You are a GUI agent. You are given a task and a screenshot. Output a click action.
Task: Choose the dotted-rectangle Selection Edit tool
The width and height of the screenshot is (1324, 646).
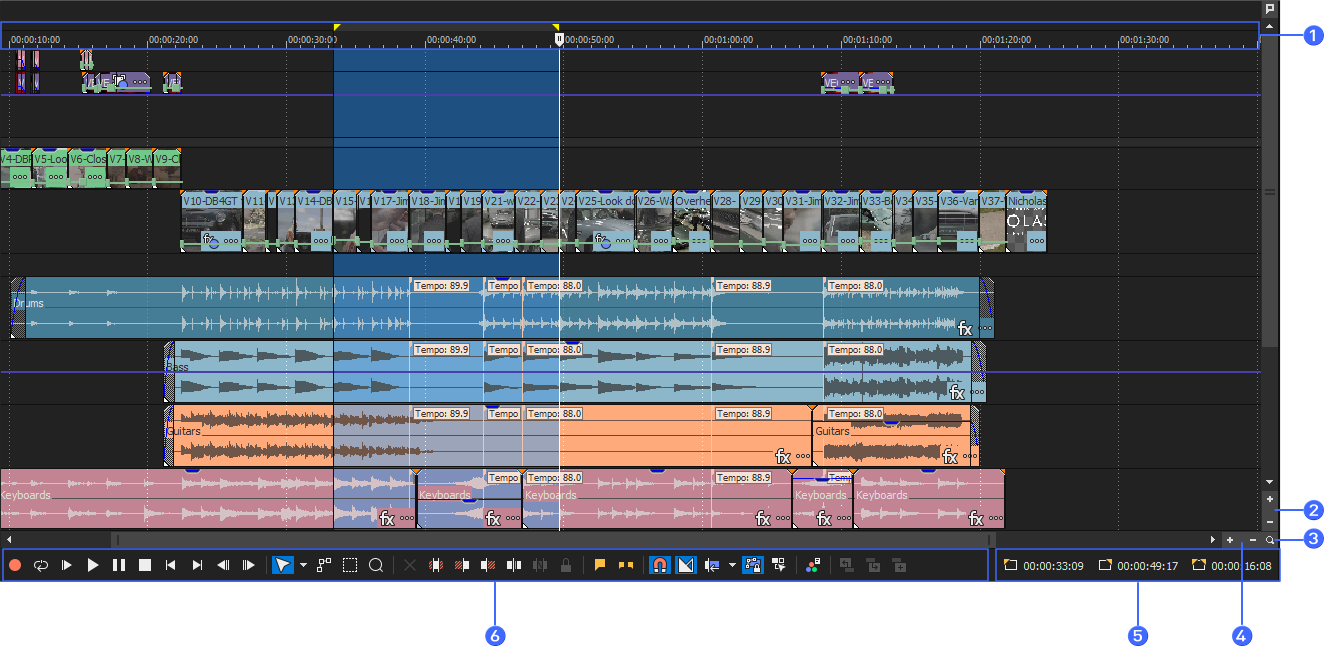click(x=350, y=565)
